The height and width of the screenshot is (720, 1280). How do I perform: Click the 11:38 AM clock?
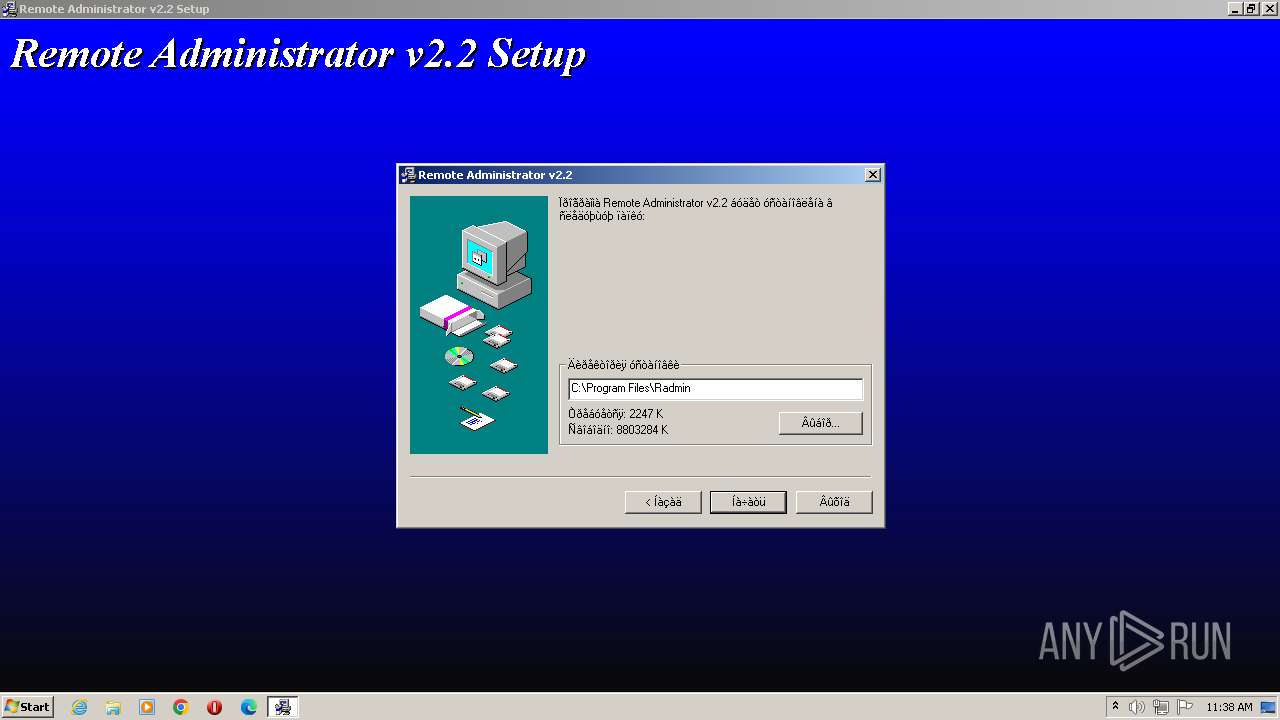coord(1229,707)
